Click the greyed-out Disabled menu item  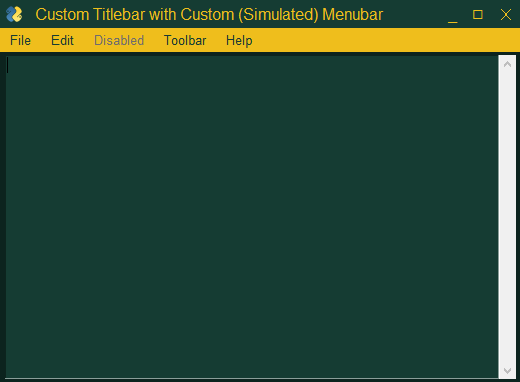pyautogui.click(x=119, y=41)
